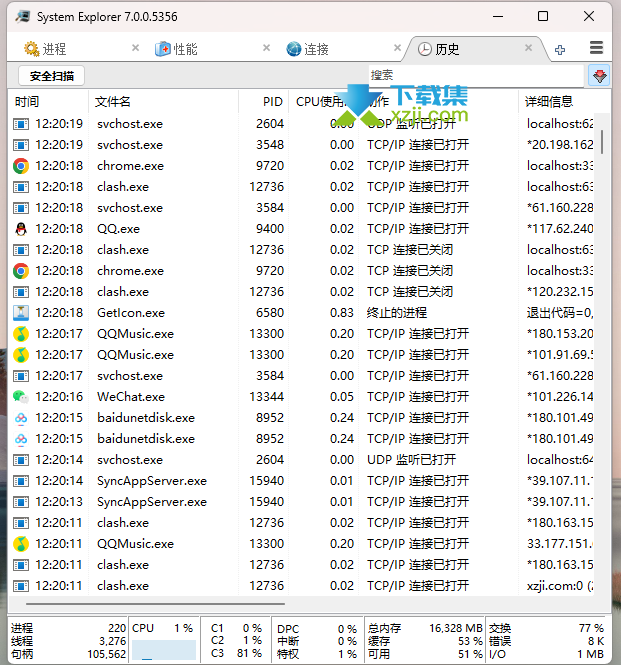Click the svchost icon for PID 3548

pyautogui.click(x=21, y=145)
